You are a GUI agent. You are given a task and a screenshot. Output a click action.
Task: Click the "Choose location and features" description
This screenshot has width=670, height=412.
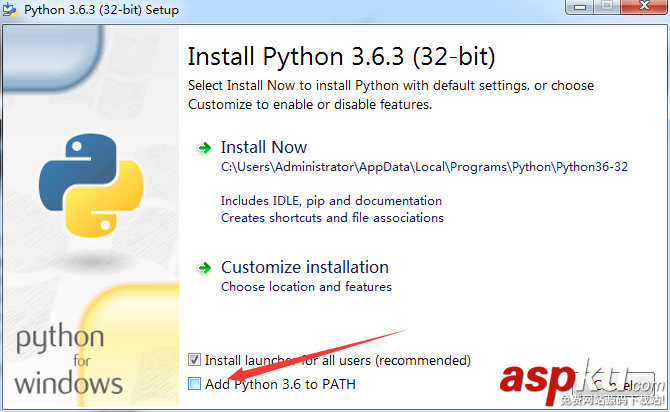tap(306, 287)
